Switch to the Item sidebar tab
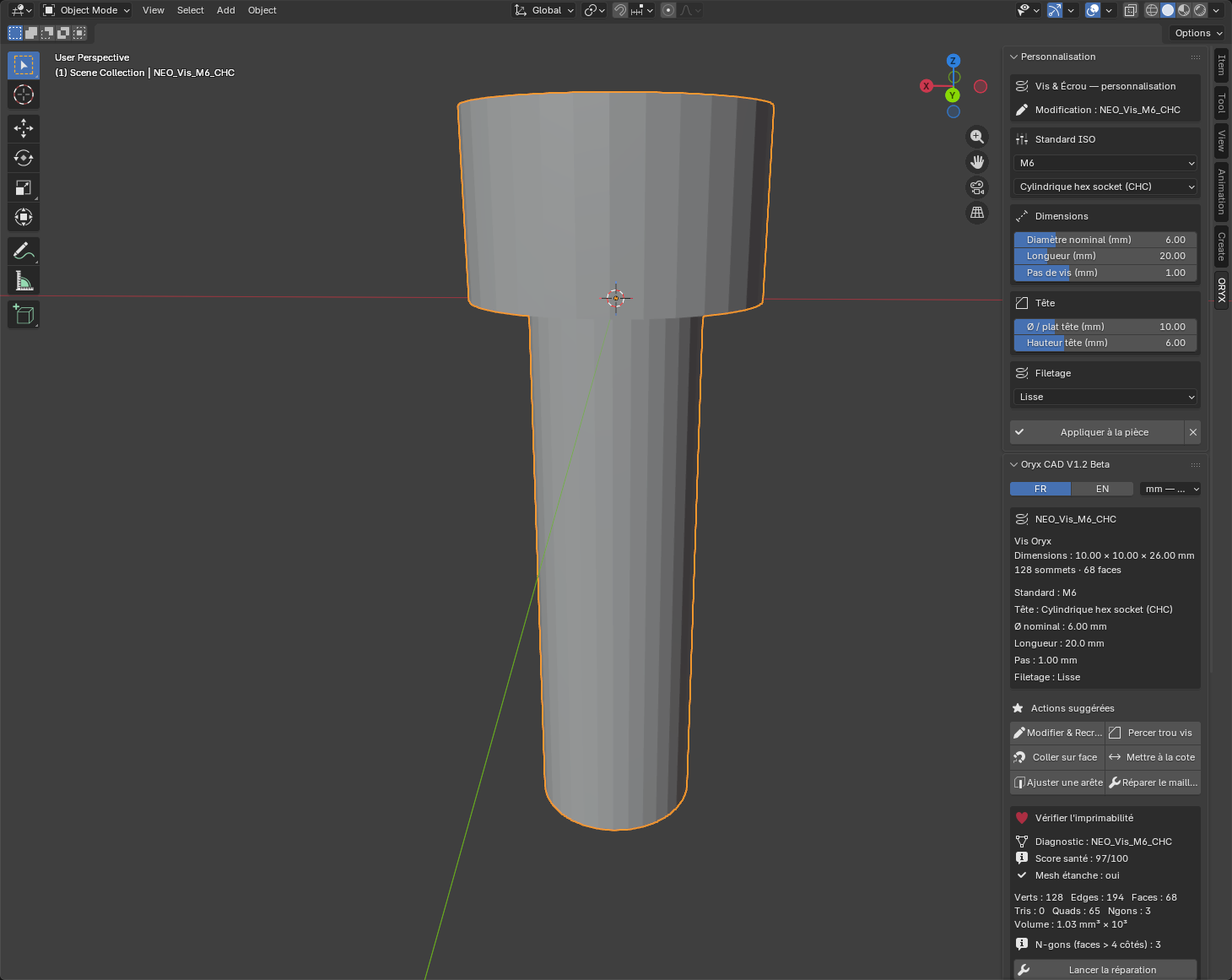This screenshot has width=1232, height=980. tap(1221, 65)
